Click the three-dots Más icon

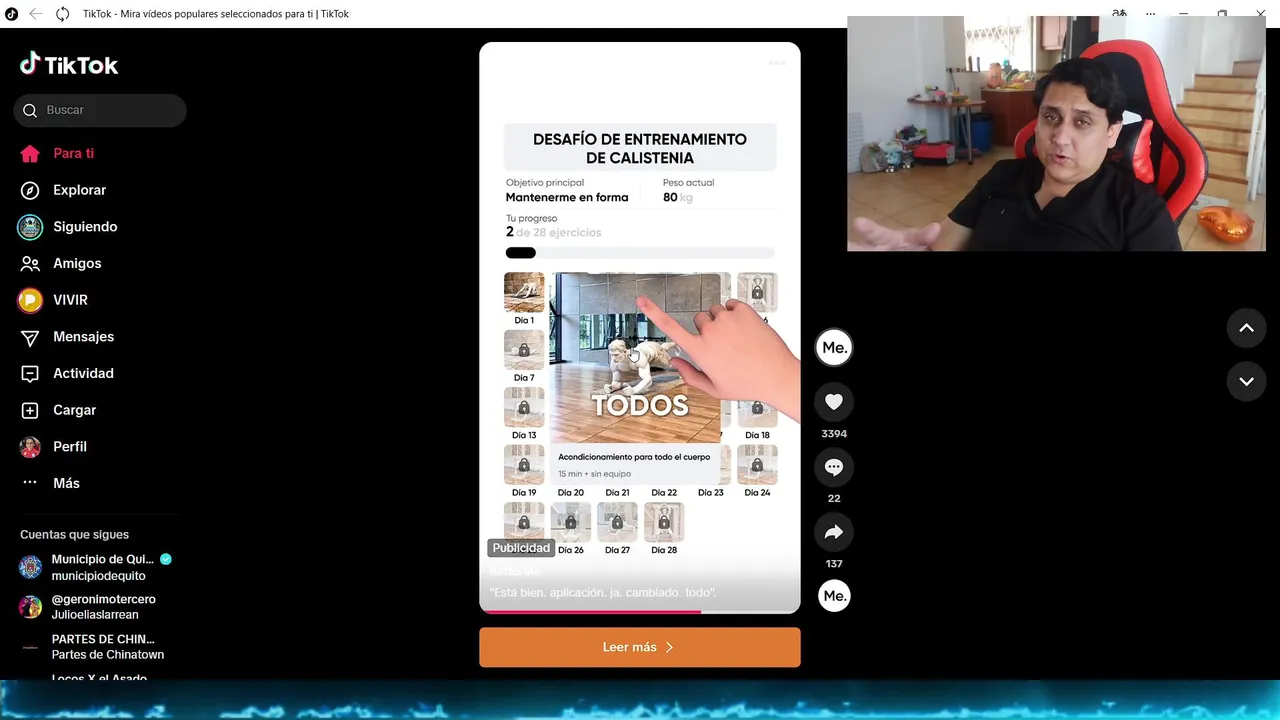tap(30, 483)
